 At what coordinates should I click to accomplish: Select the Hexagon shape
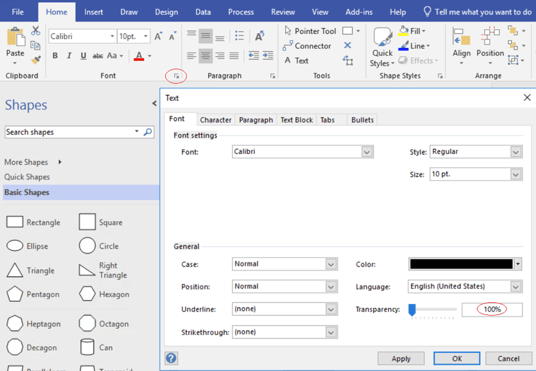click(105, 294)
